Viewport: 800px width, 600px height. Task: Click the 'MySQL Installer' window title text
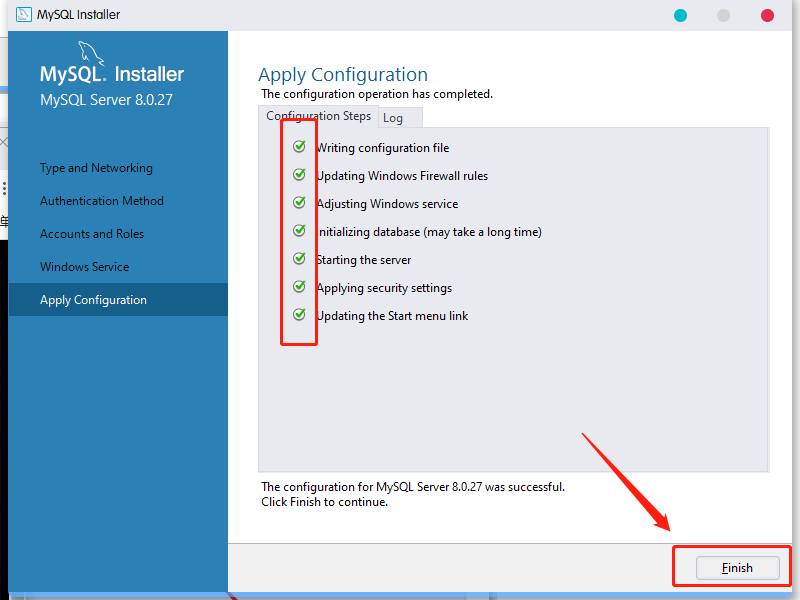[x=79, y=15]
